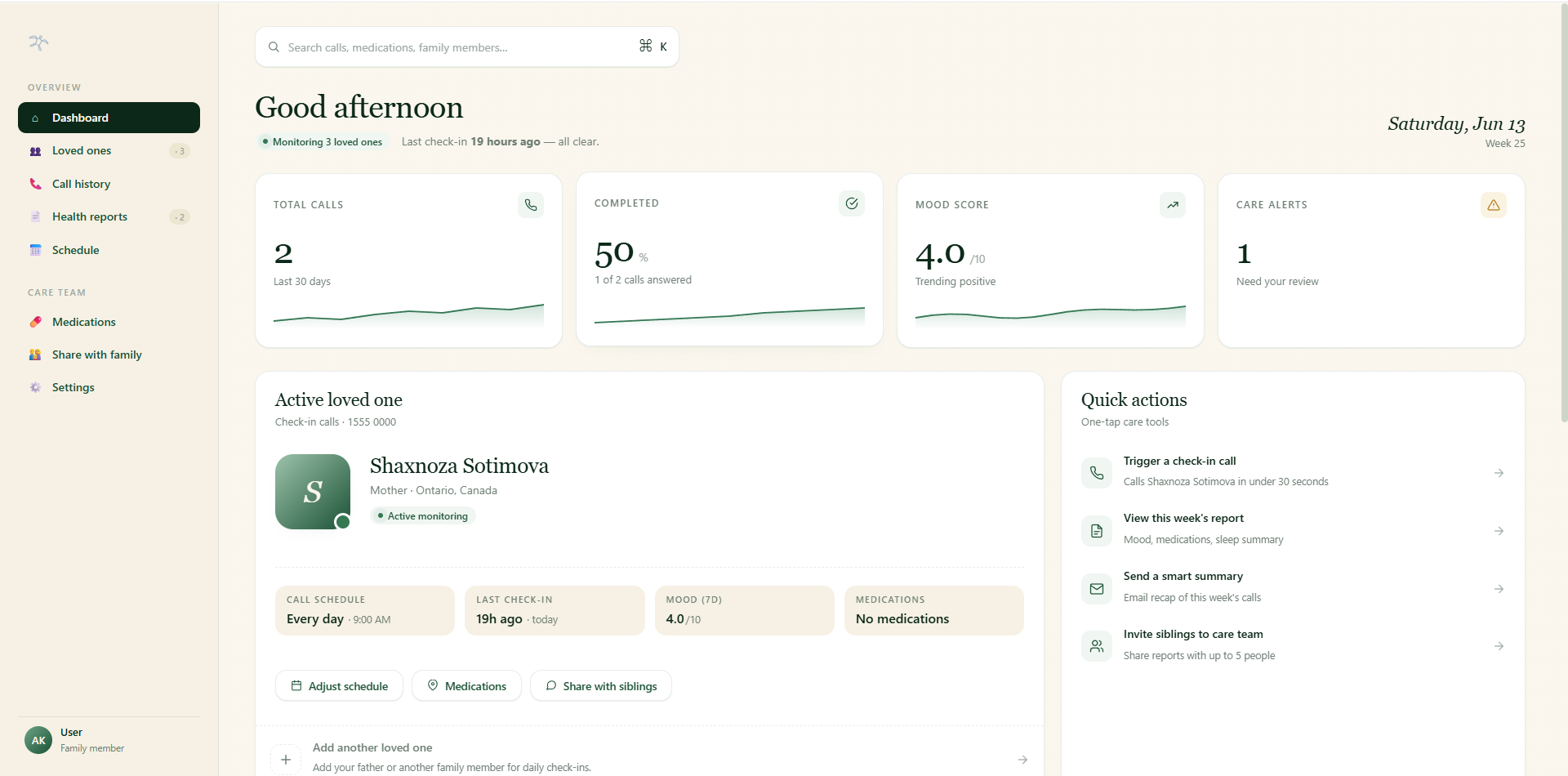Go to Loved ones in sidebar
Image resolution: width=1568 pixels, height=776 pixels.
click(x=109, y=151)
